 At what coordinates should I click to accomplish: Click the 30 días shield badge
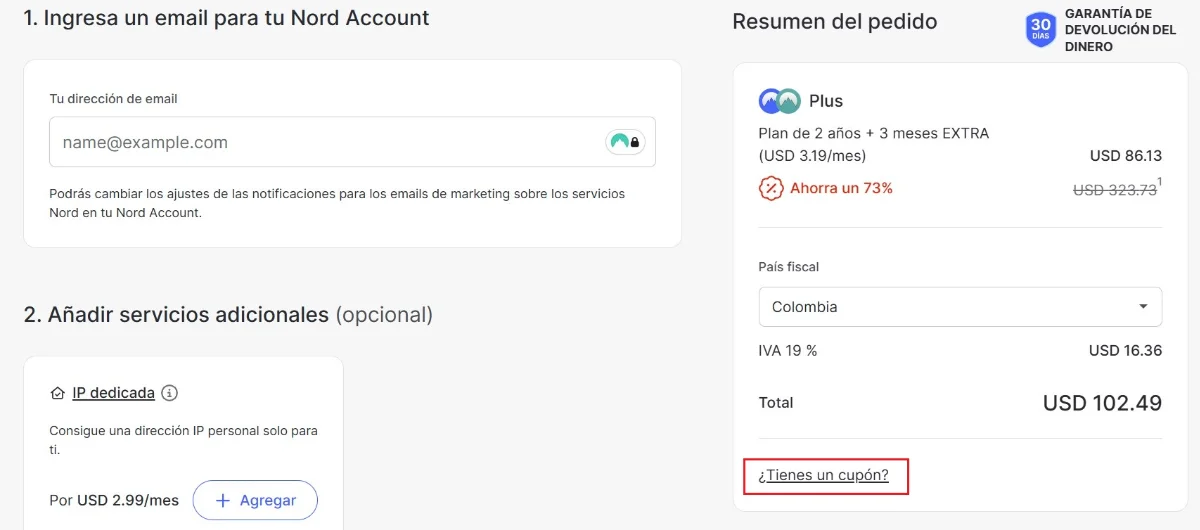pos(1041,29)
